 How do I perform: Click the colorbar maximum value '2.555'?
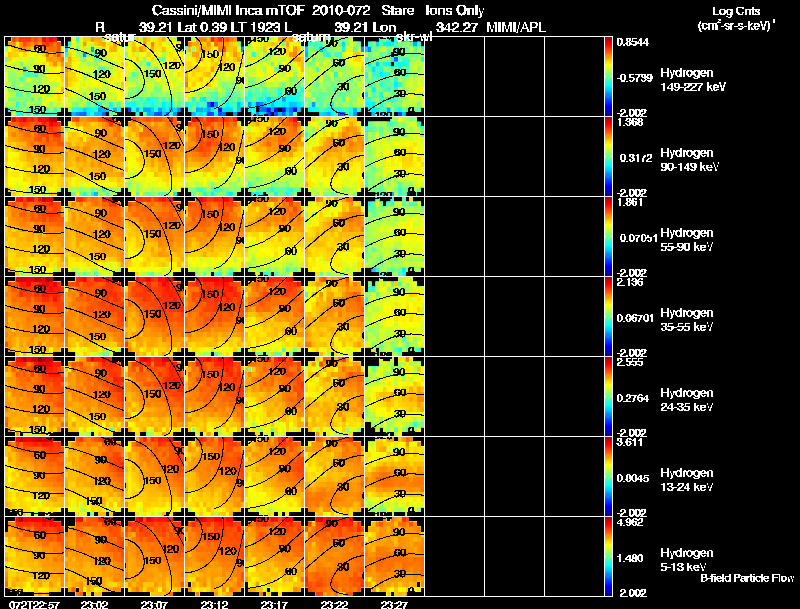click(630, 363)
